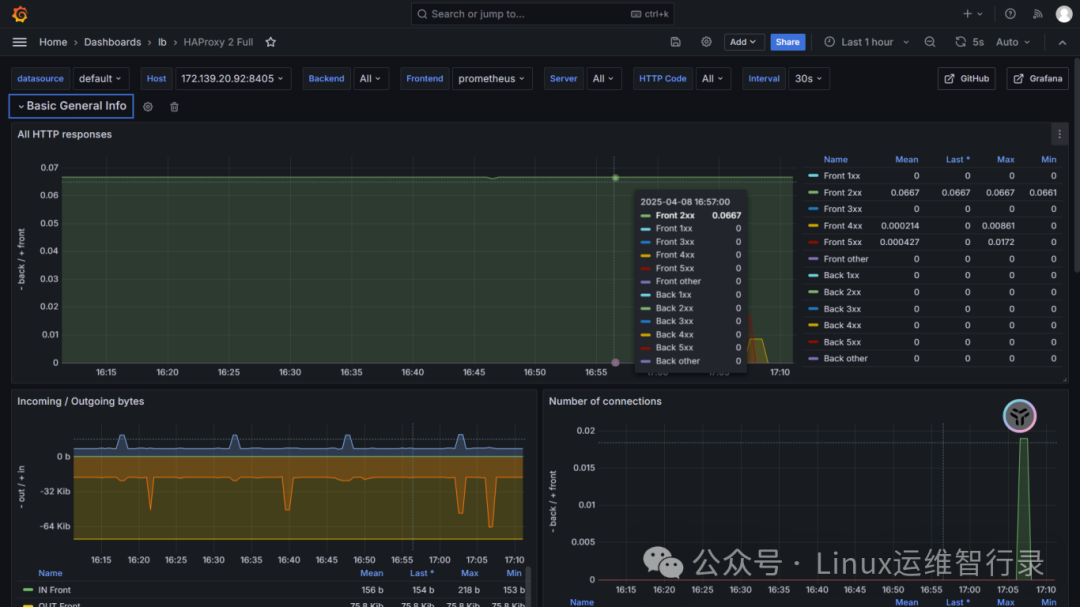This screenshot has width=1080, height=607.
Task: Open the Add menu
Action: [x=744, y=42]
